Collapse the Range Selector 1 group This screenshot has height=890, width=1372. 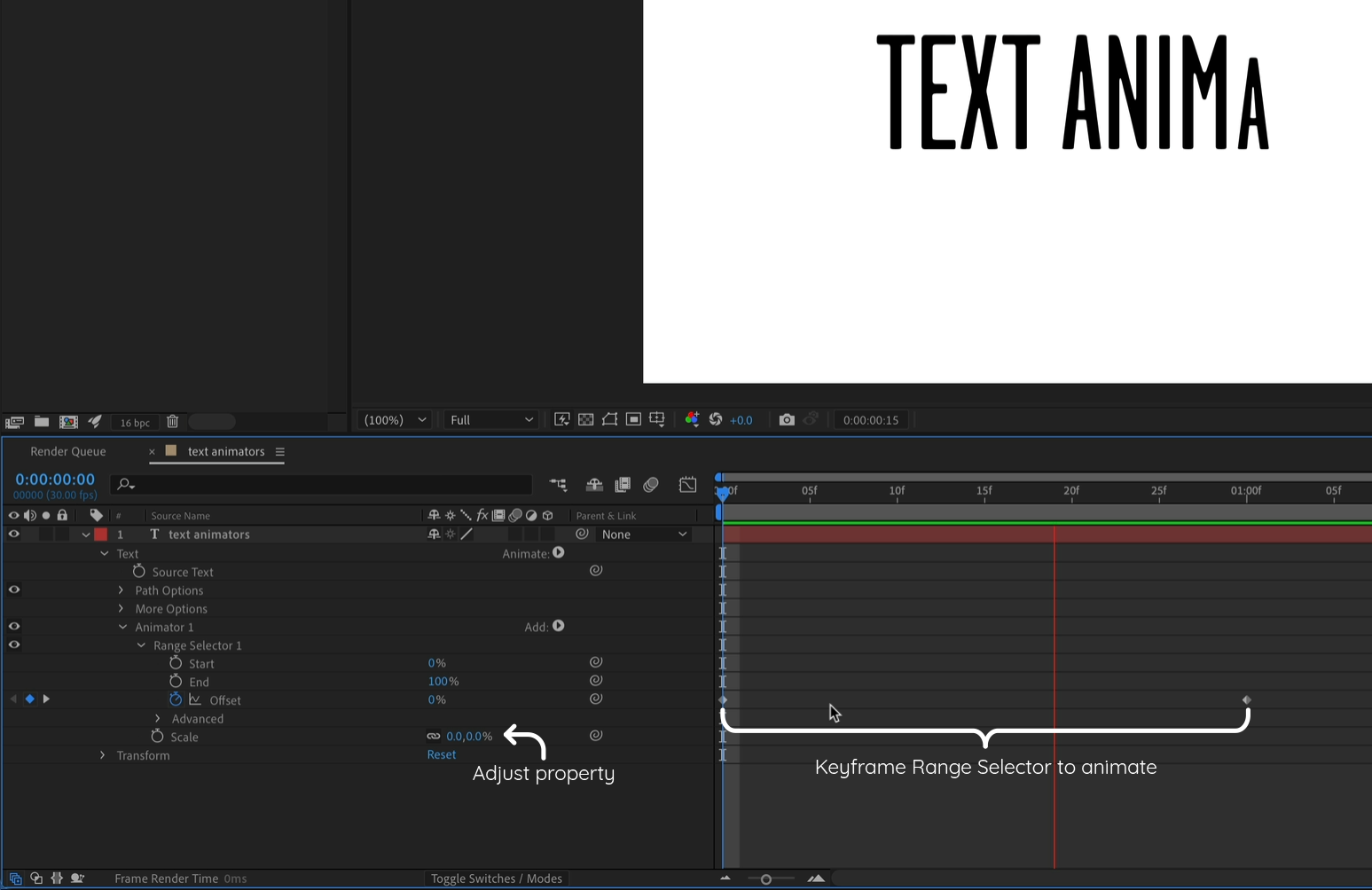(x=141, y=644)
